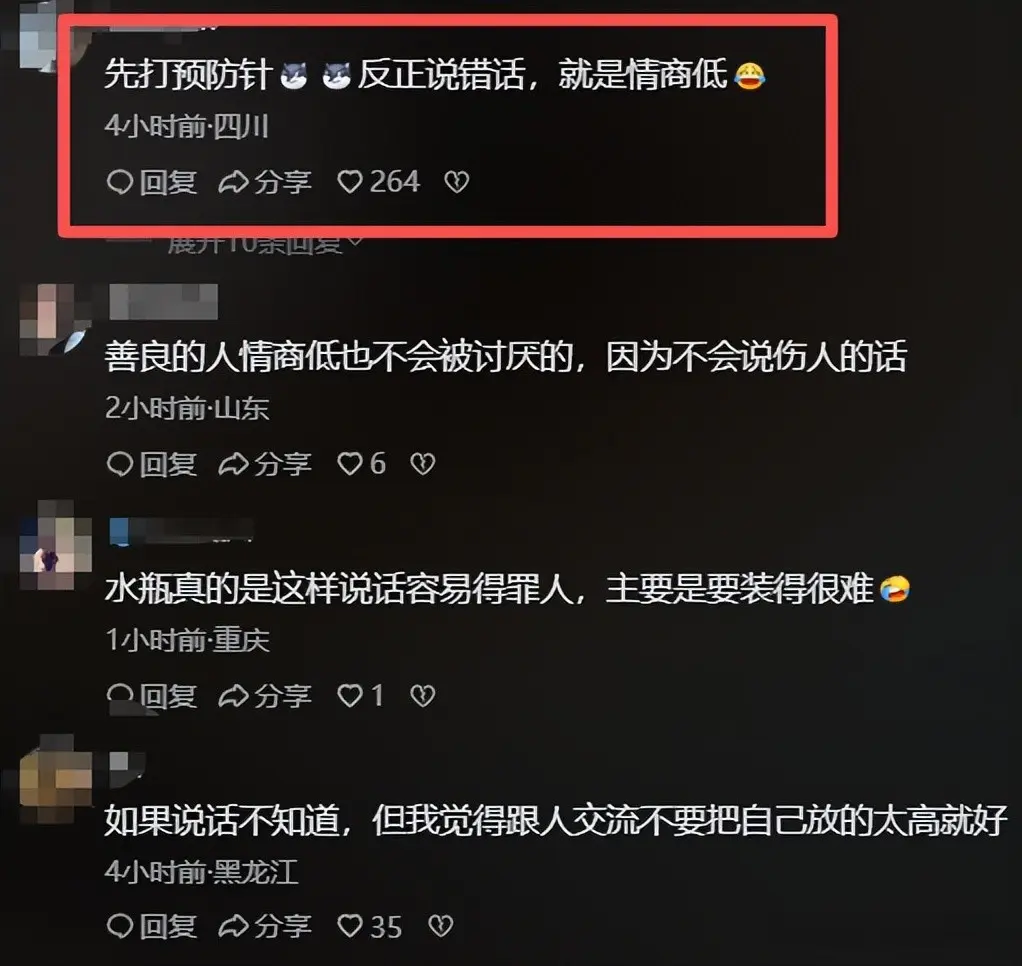Dislike the Chongqing comment via broken heart

pos(422,695)
